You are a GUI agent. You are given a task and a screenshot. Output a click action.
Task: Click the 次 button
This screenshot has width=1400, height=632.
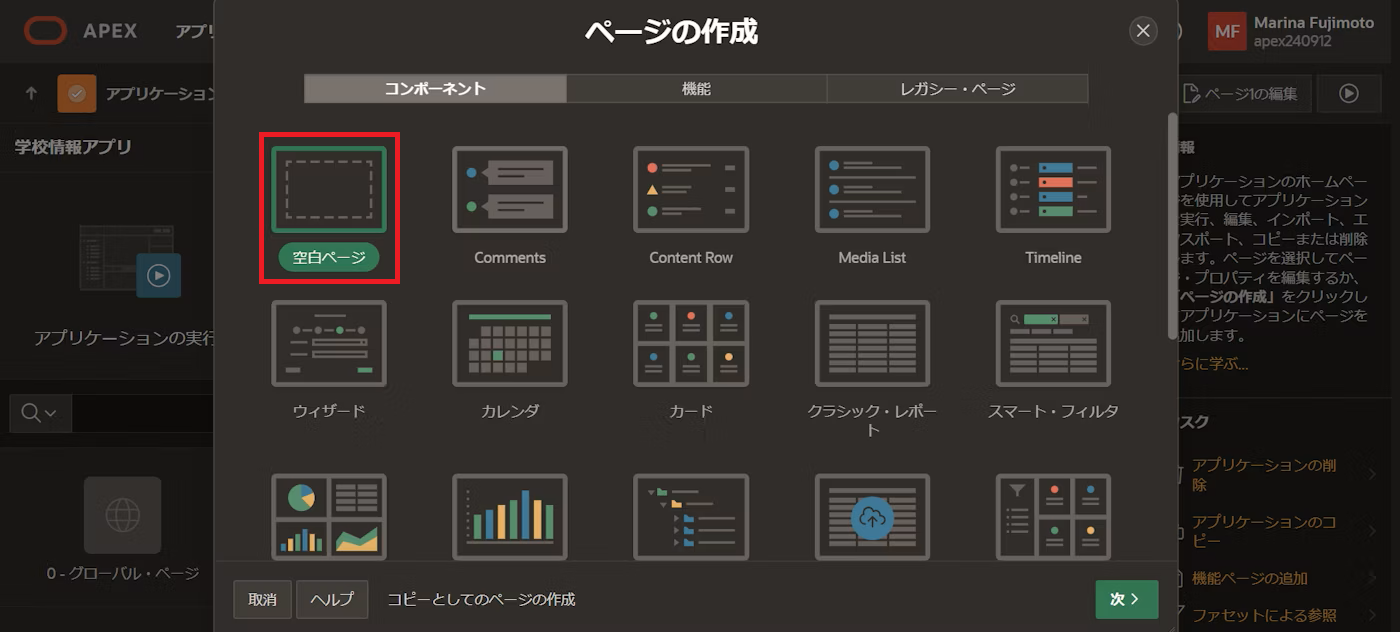[1127, 599]
